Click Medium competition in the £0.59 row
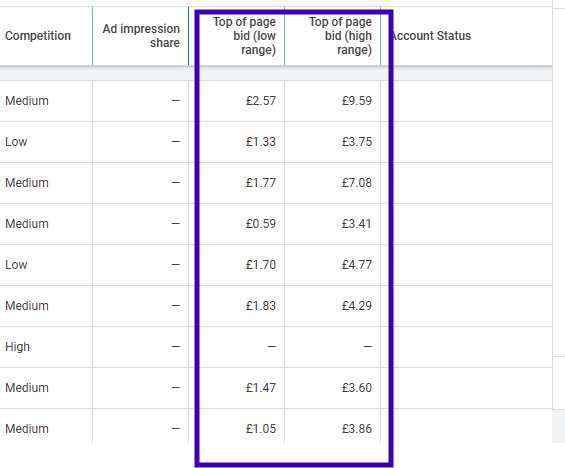This screenshot has width=565, height=468. pyautogui.click(x=27, y=224)
